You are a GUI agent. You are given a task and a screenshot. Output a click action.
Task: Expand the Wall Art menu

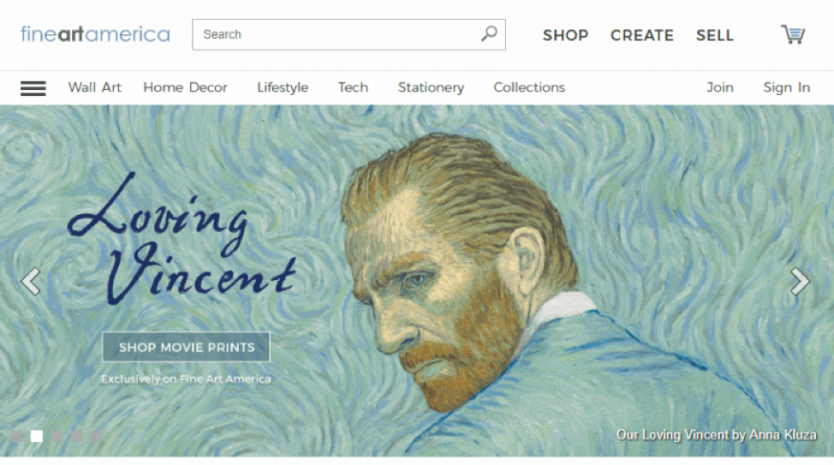pos(95,88)
